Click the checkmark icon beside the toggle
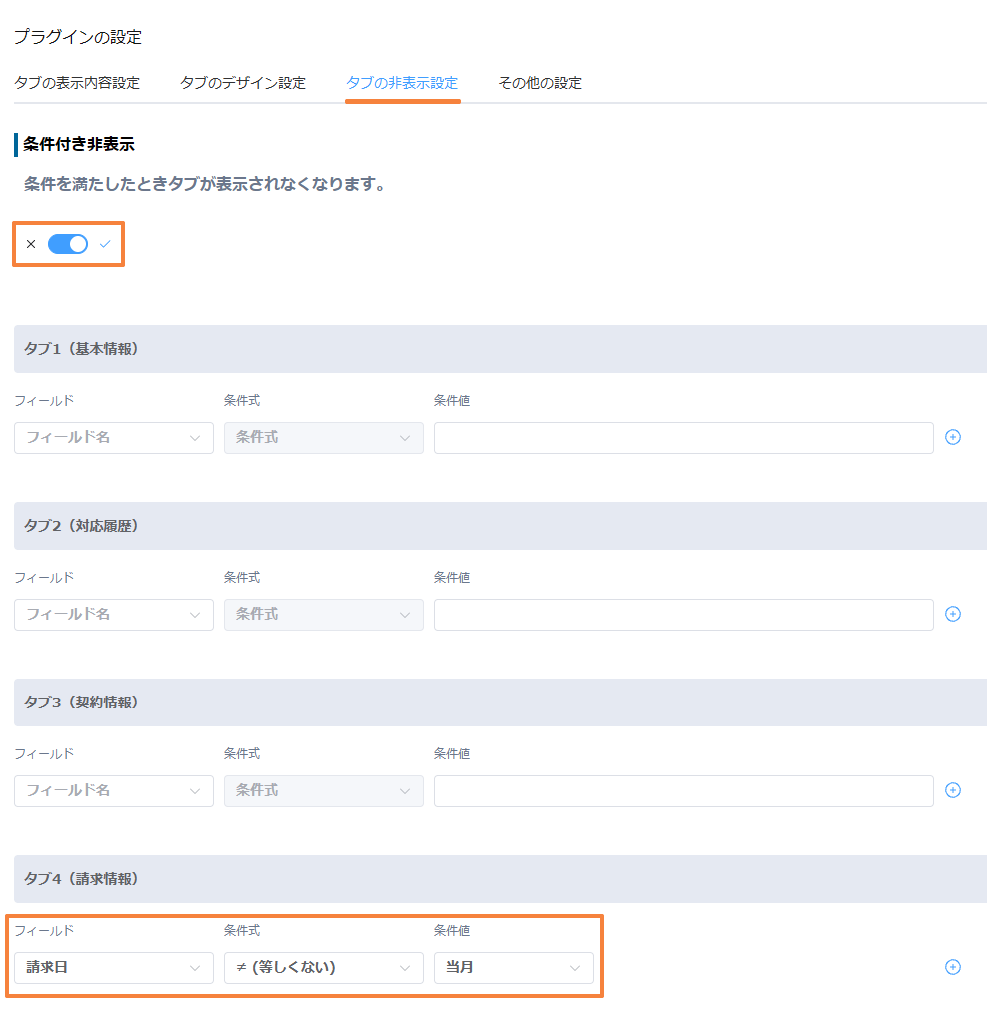987x1026 pixels. pos(105,244)
